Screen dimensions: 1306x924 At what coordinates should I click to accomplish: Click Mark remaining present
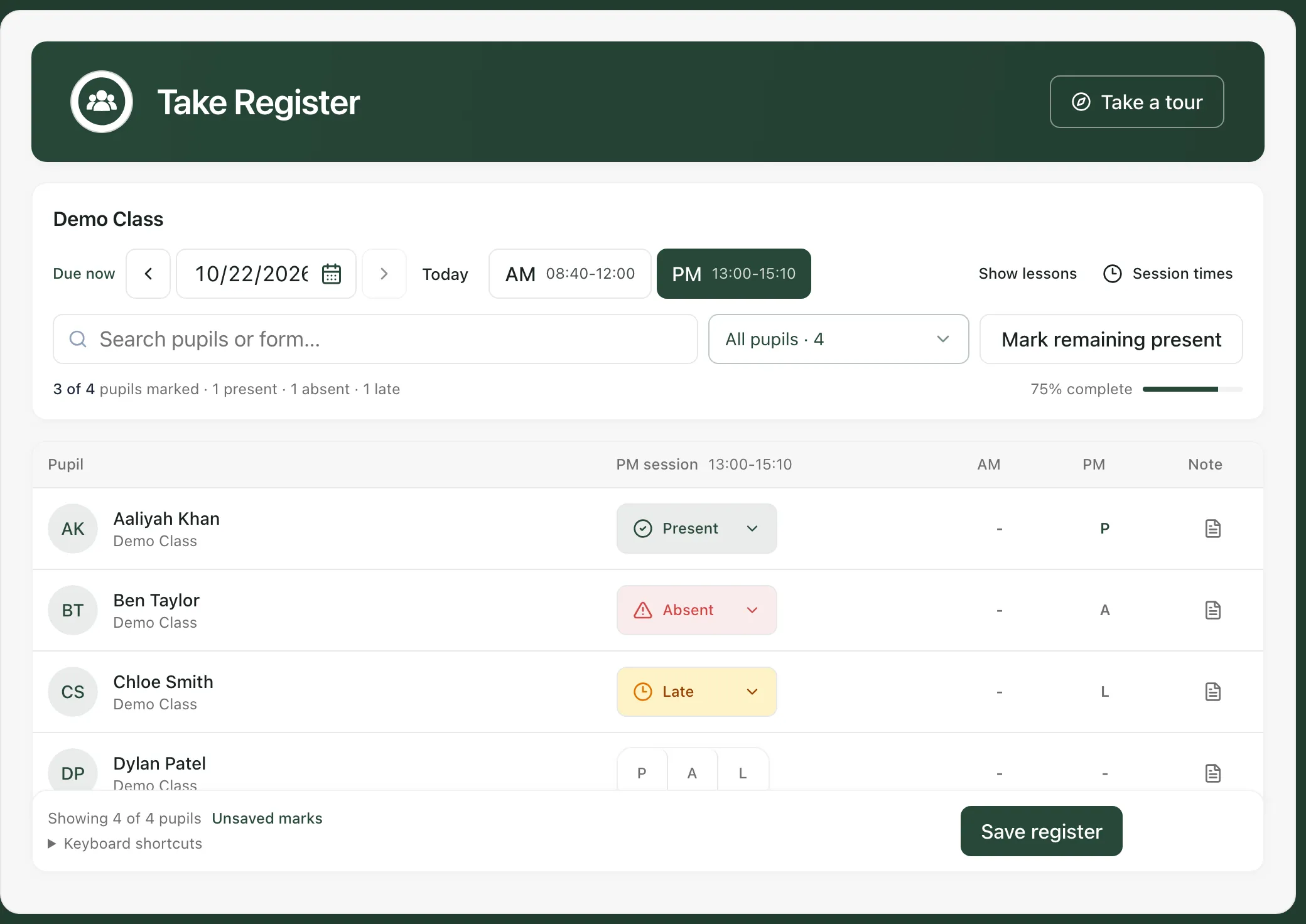point(1111,339)
